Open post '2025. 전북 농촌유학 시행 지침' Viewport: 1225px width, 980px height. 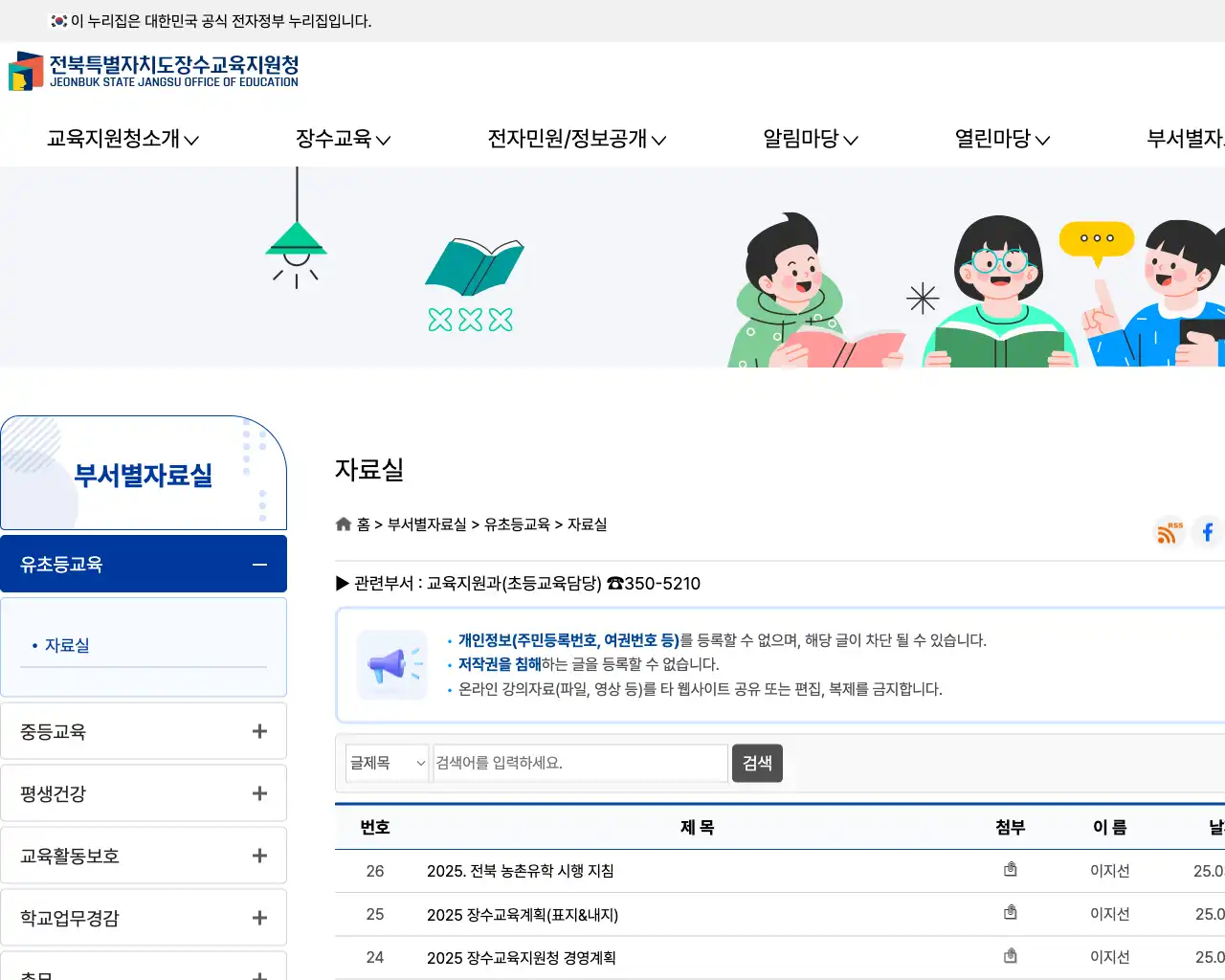coord(521,871)
